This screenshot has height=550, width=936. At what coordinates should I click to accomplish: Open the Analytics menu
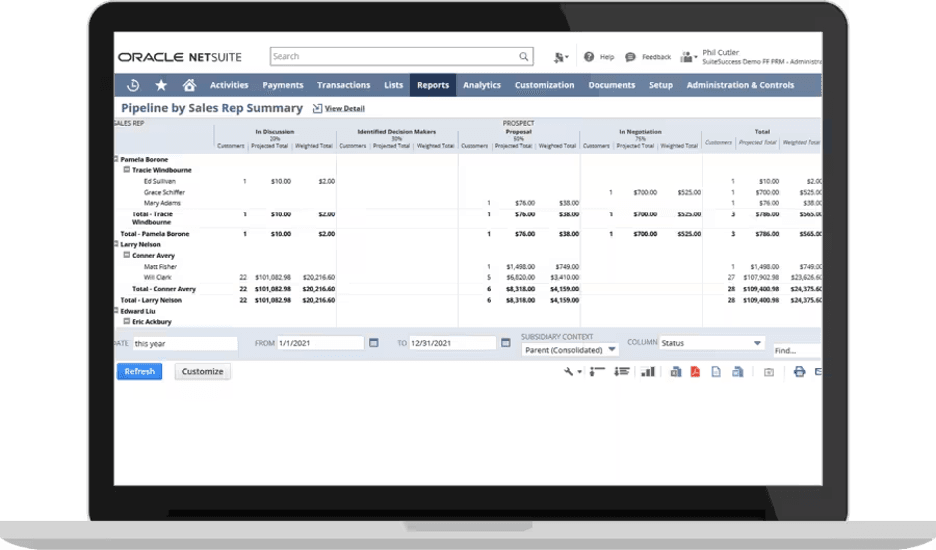click(482, 85)
